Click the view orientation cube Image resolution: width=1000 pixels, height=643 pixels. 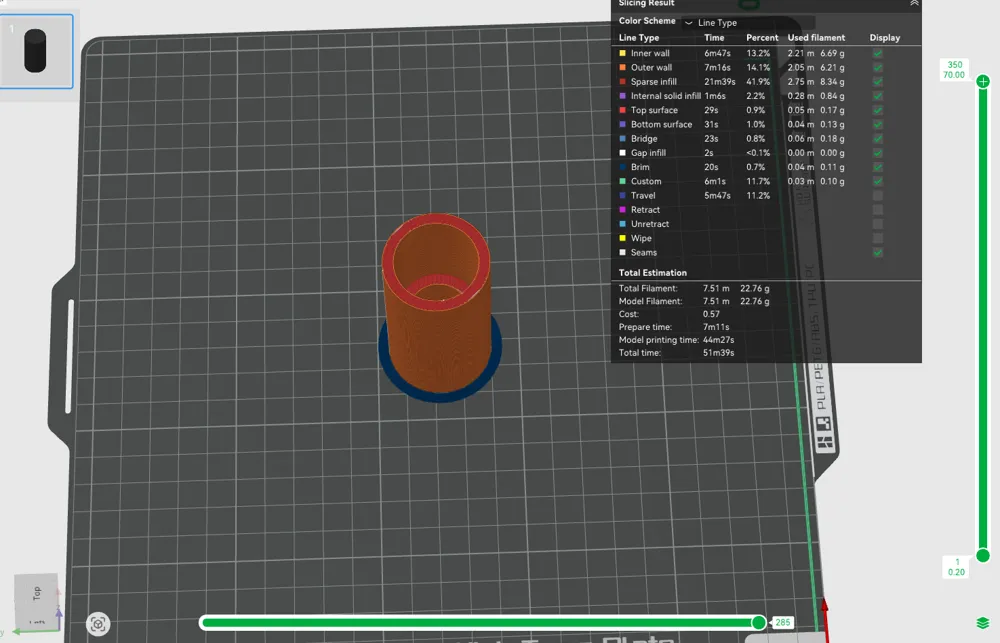[38, 598]
